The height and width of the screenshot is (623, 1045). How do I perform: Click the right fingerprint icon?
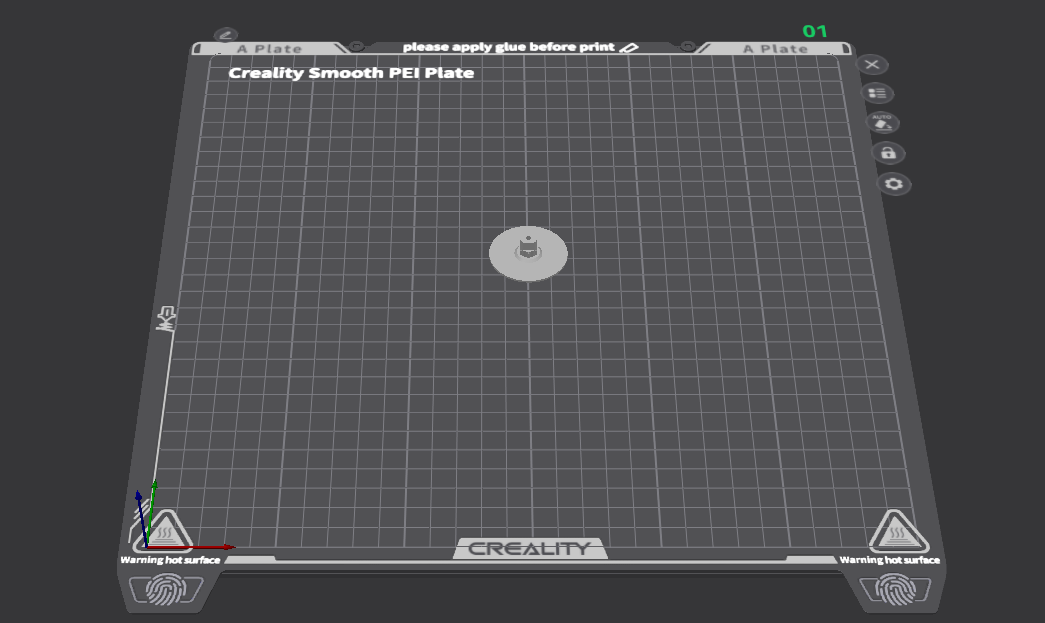click(x=895, y=589)
